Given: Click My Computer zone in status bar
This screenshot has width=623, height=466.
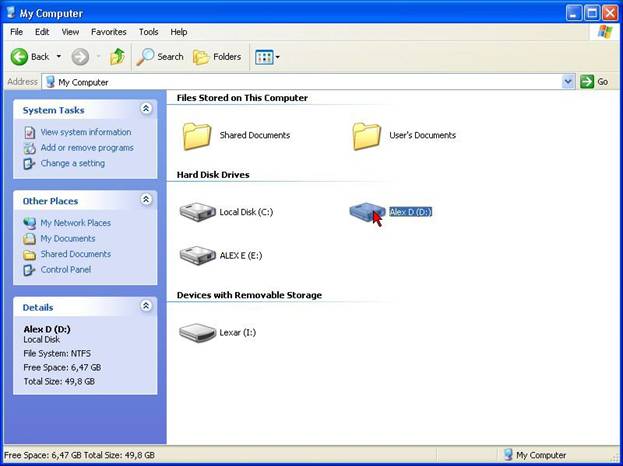Looking at the screenshot, I should (534, 455).
